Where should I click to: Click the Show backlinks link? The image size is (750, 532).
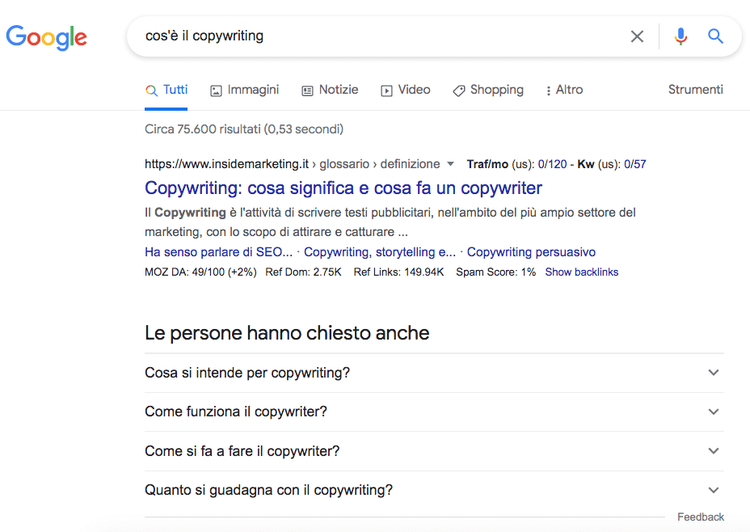point(582,272)
